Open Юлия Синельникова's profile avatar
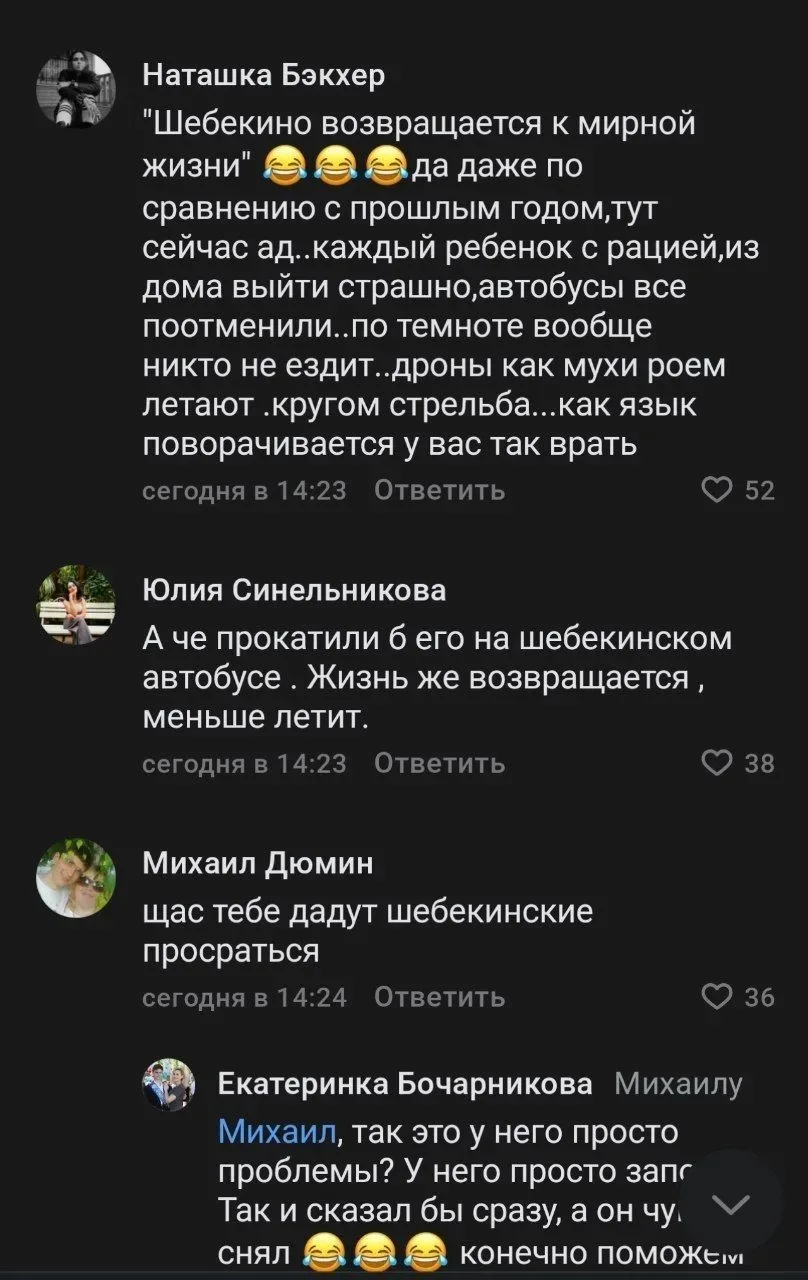Screen dimensions: 808x1280 point(76,605)
